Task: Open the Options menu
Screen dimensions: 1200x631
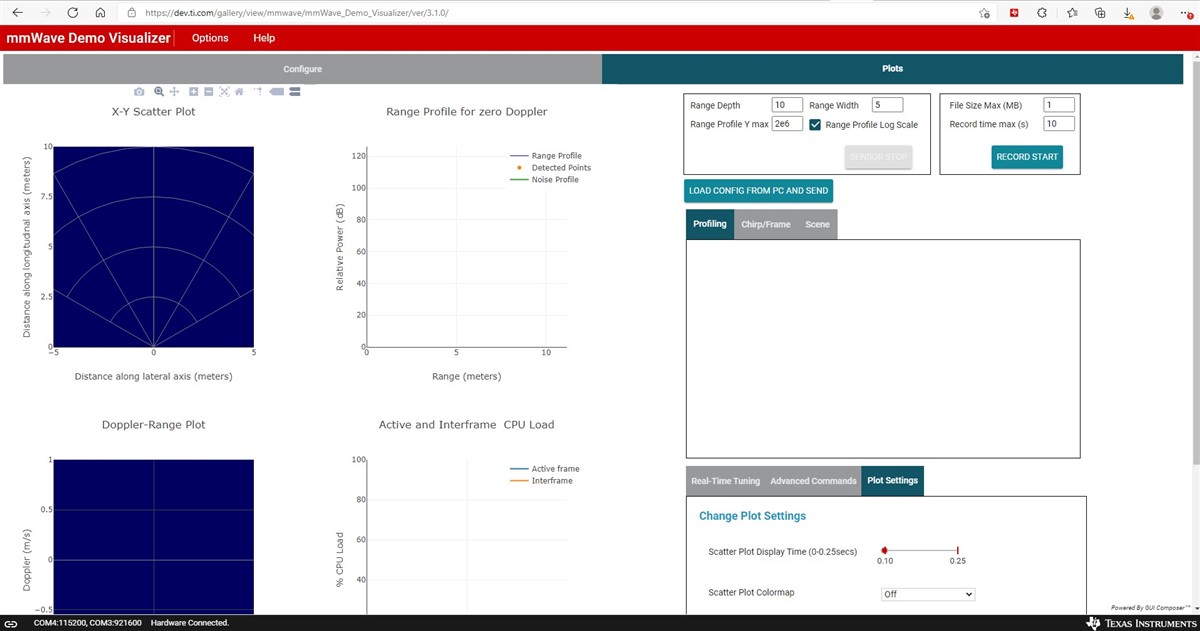Action: [x=210, y=38]
